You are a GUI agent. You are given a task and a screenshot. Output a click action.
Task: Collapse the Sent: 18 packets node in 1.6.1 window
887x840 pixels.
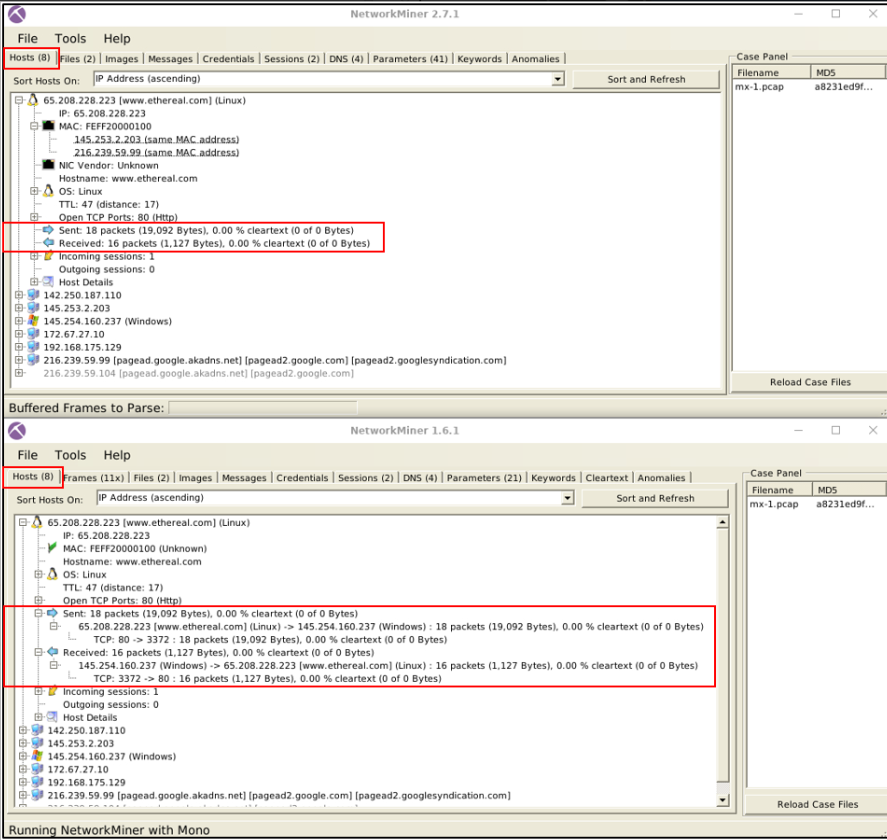(38, 613)
